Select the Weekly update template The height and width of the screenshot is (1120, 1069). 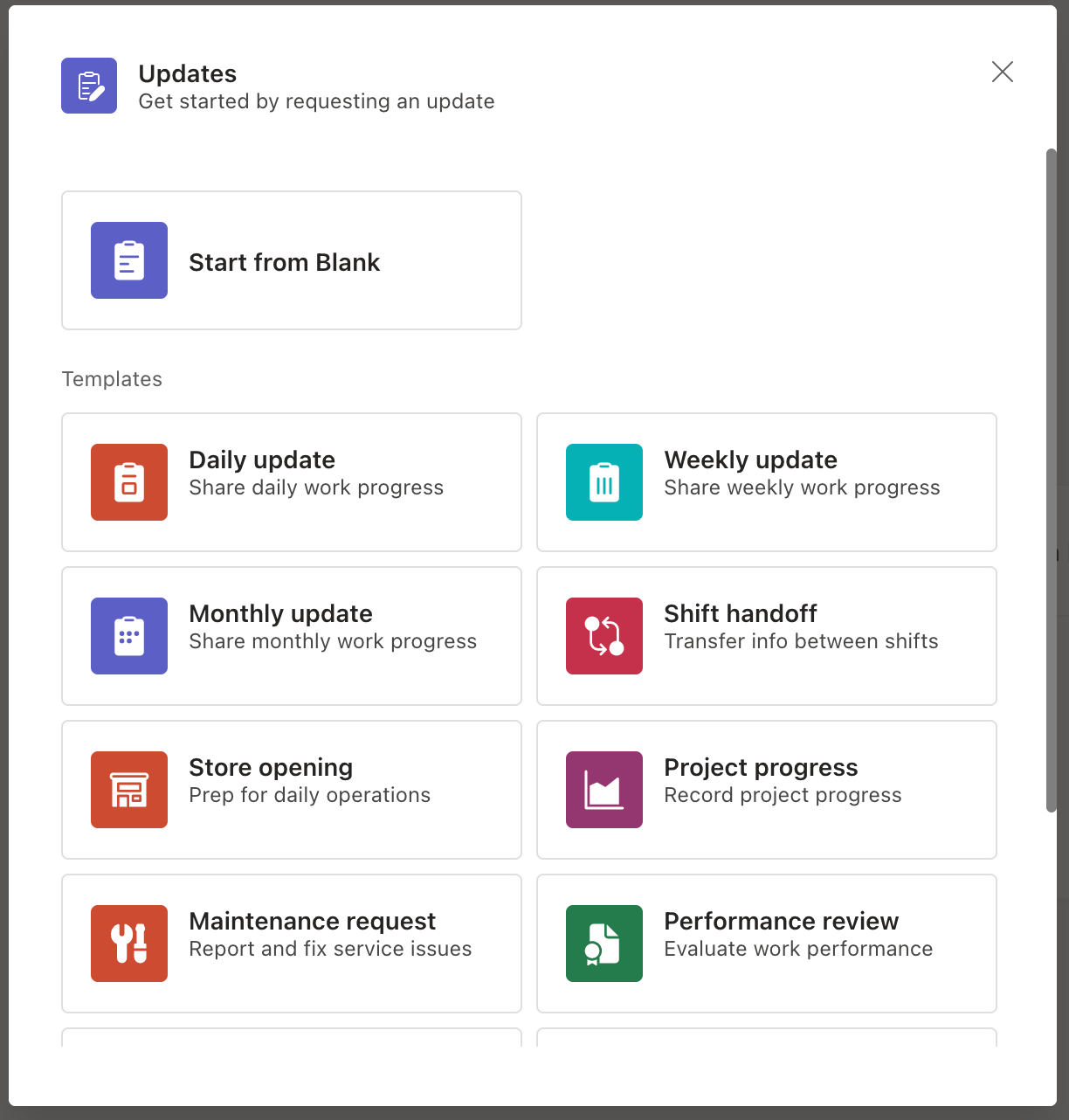767,482
